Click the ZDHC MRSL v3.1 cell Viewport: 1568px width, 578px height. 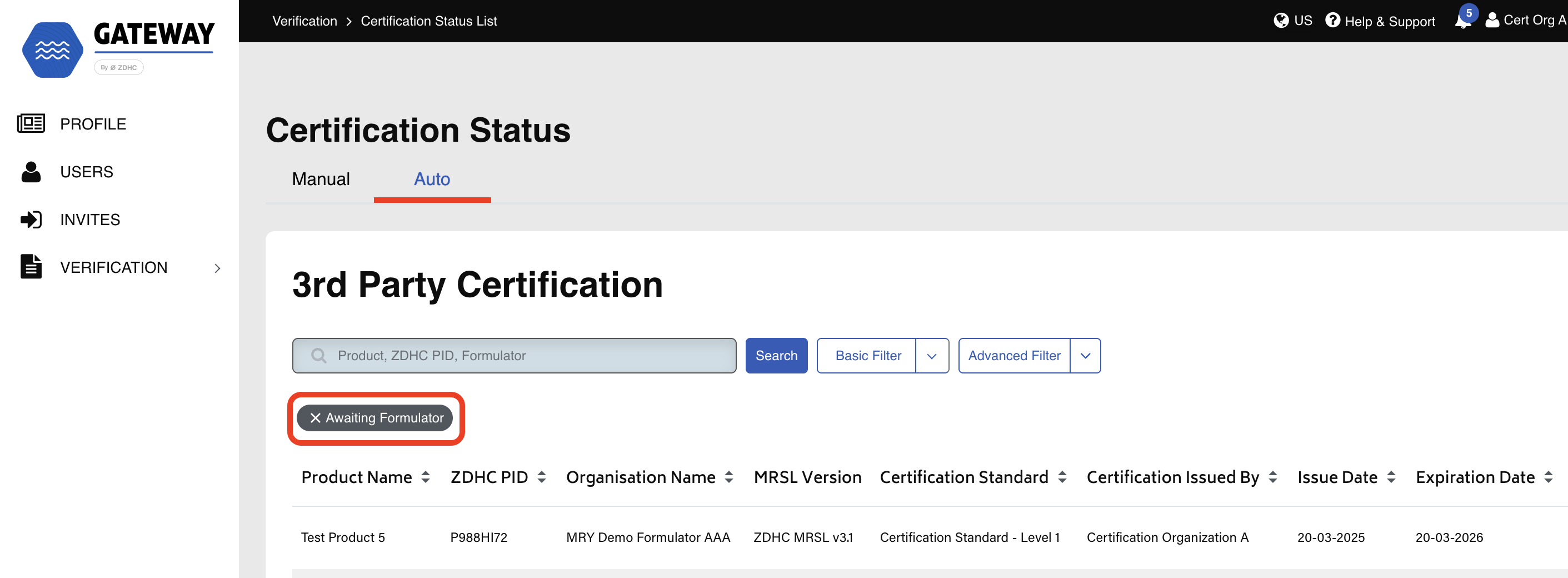click(803, 537)
